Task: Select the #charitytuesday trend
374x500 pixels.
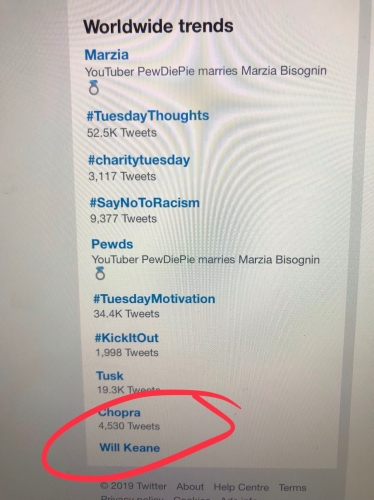Action: pyautogui.click(x=139, y=160)
